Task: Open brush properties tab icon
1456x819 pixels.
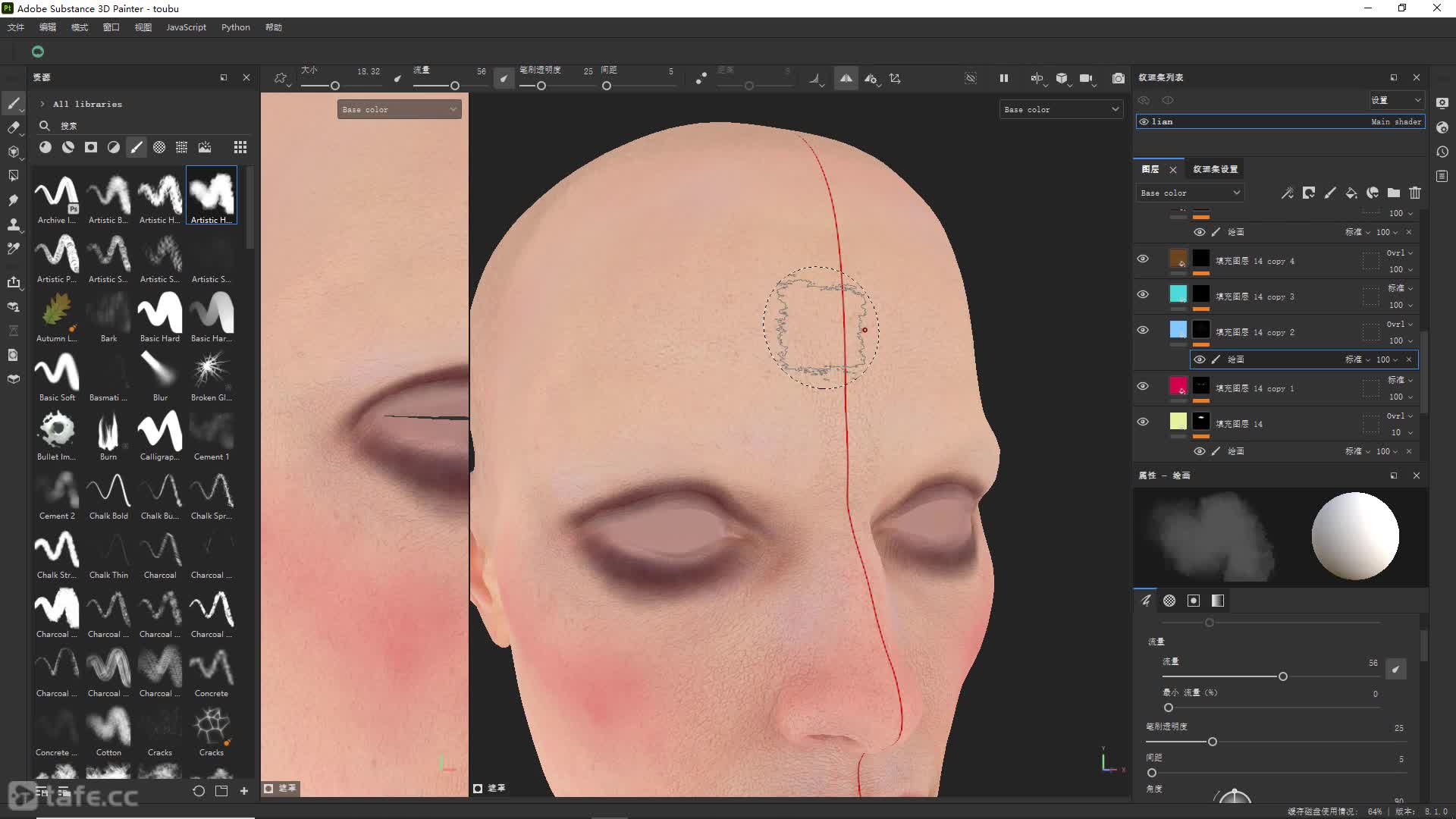Action: coord(1146,601)
